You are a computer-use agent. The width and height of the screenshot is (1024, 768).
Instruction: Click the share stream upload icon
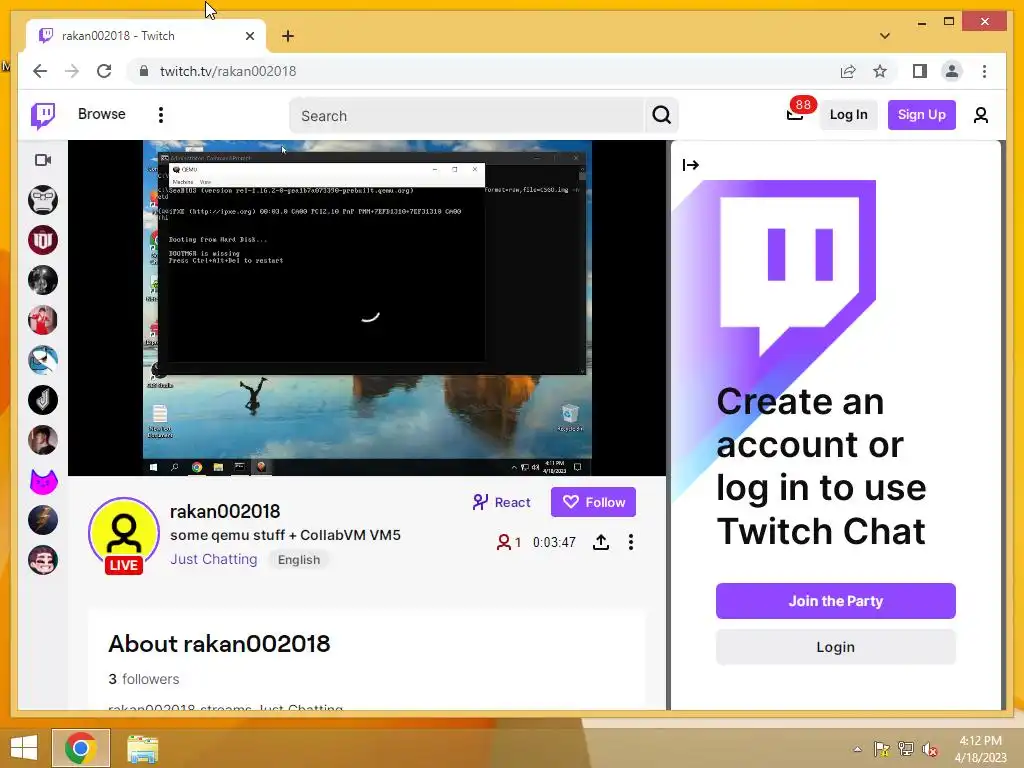[601, 542]
